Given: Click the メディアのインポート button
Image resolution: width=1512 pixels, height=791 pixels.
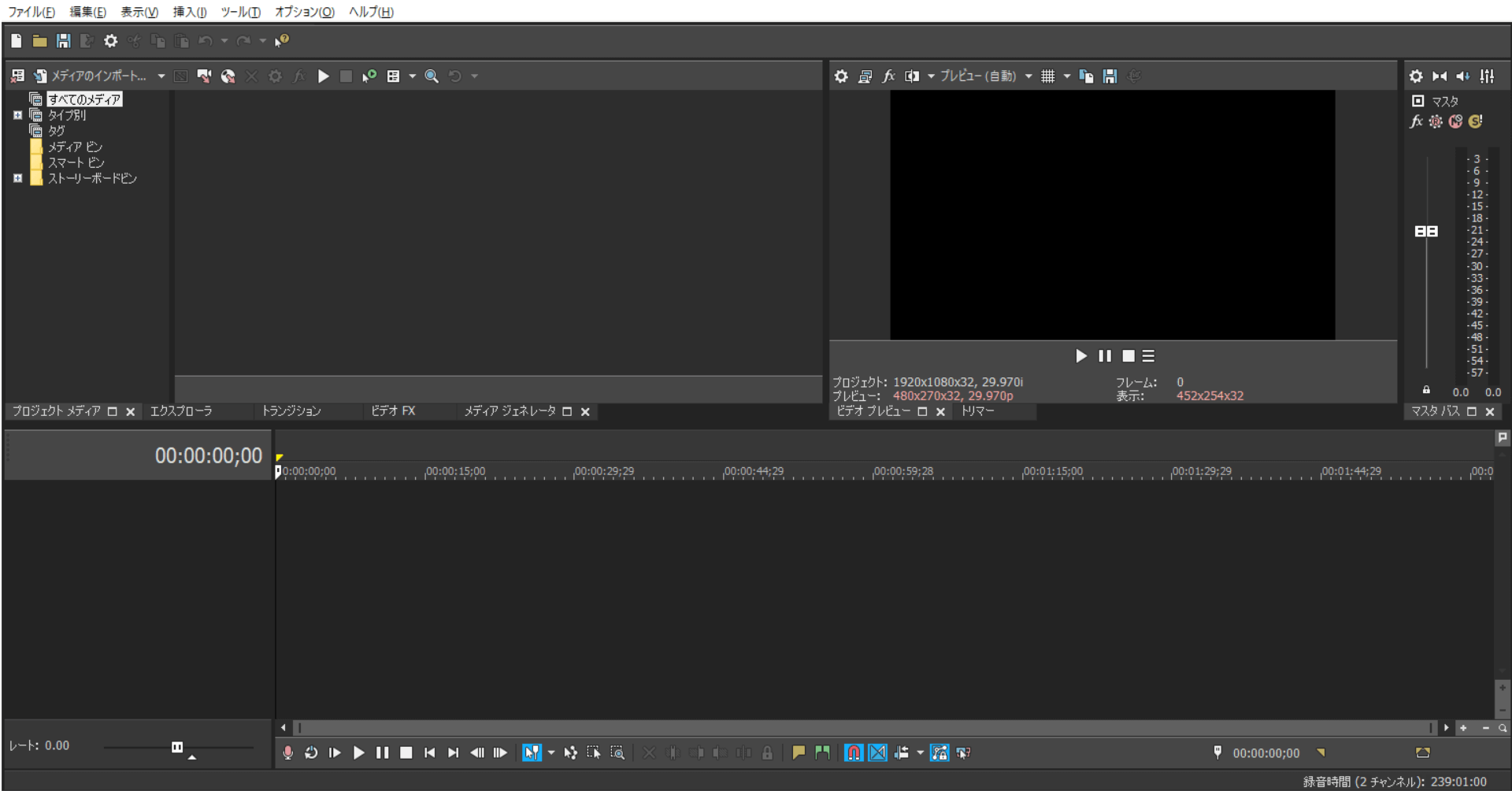Looking at the screenshot, I should pyautogui.click(x=90, y=76).
